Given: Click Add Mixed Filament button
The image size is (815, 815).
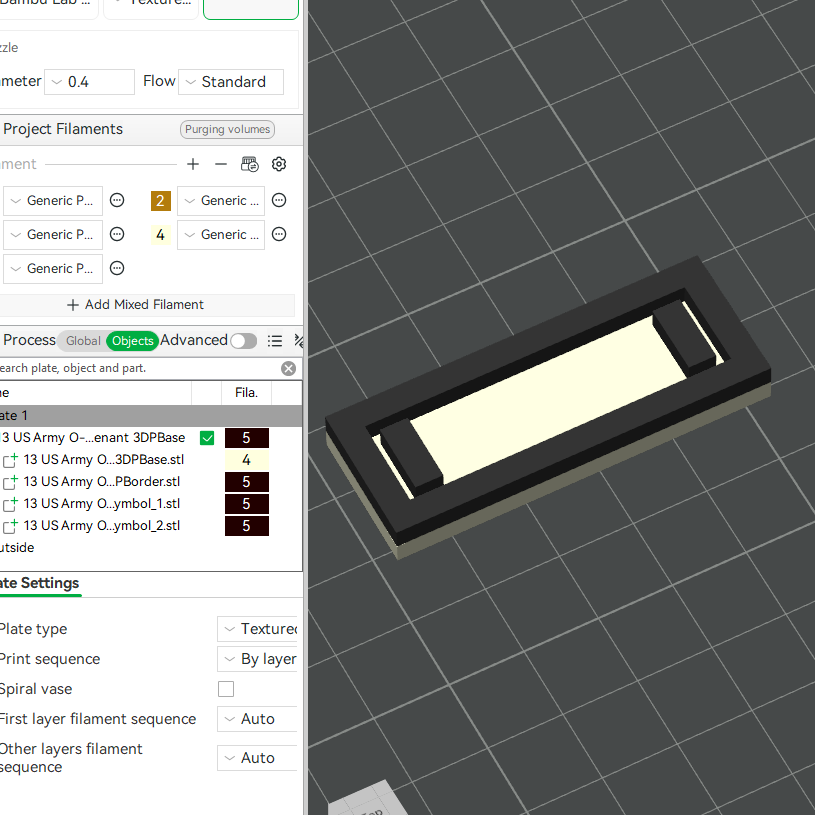Looking at the screenshot, I should click(x=135, y=305).
